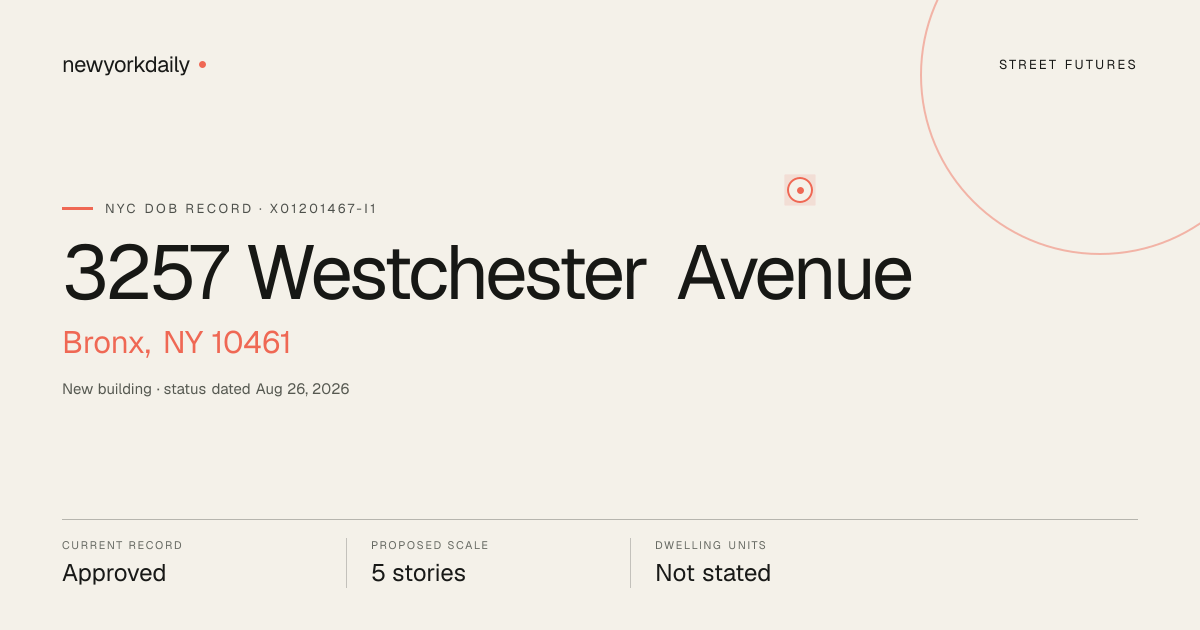The width and height of the screenshot is (1200, 630).
Task: Click the 3257 Westchester Avenue headline
Action: click(x=488, y=273)
